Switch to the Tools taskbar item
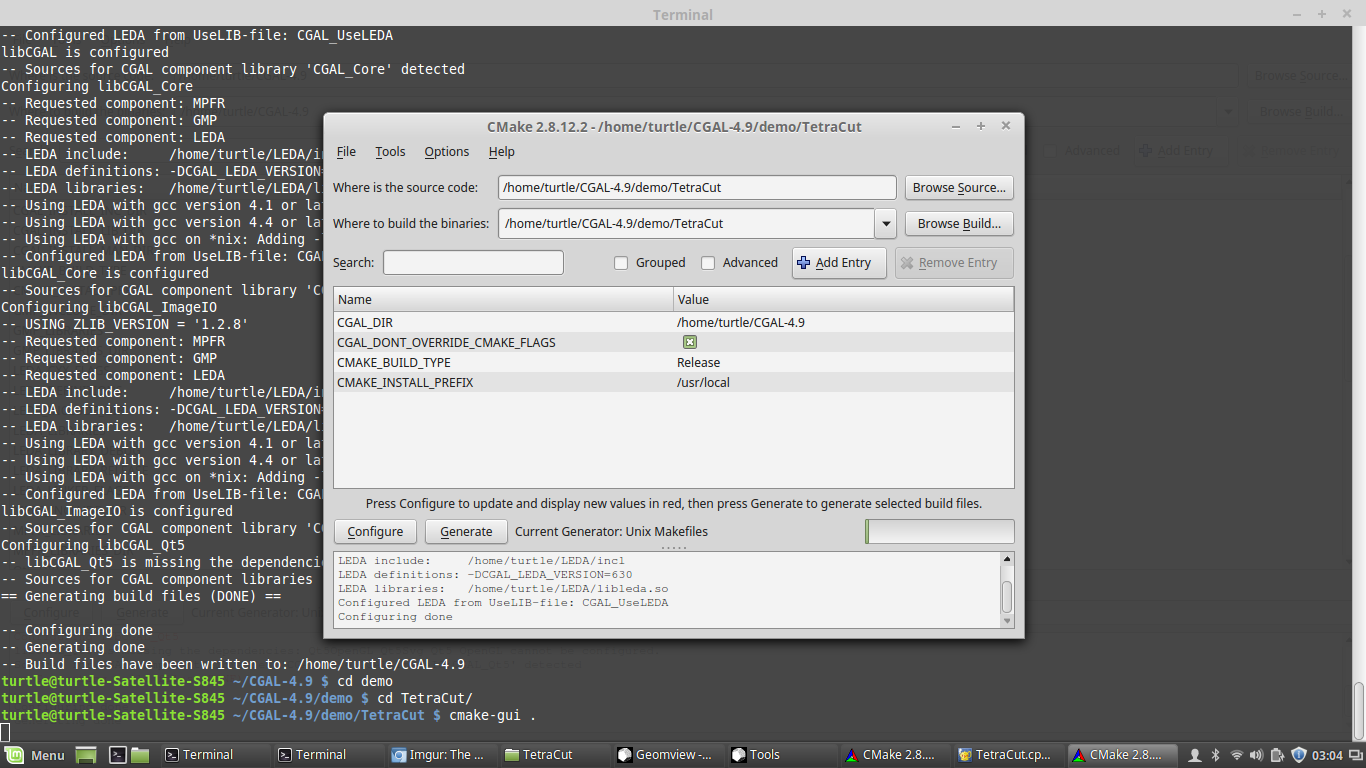The height and width of the screenshot is (768, 1366). coord(779,755)
